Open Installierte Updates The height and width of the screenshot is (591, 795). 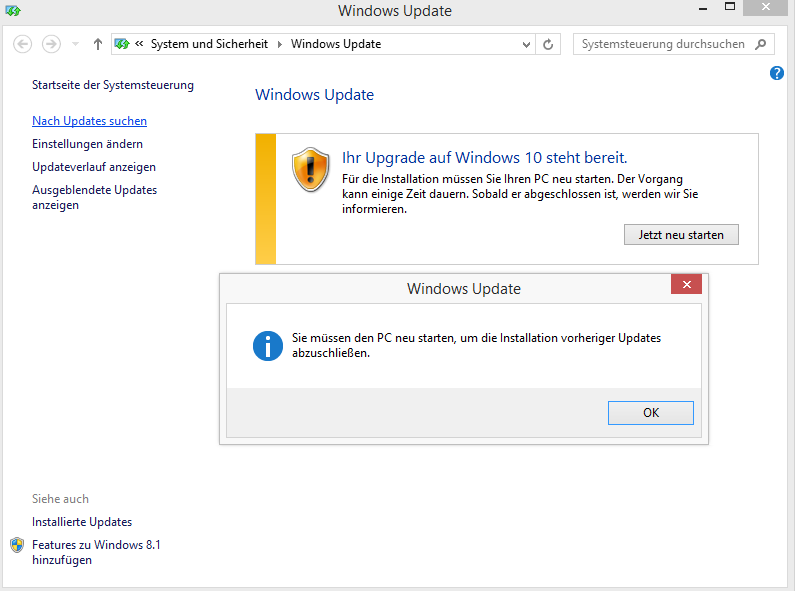pos(82,522)
